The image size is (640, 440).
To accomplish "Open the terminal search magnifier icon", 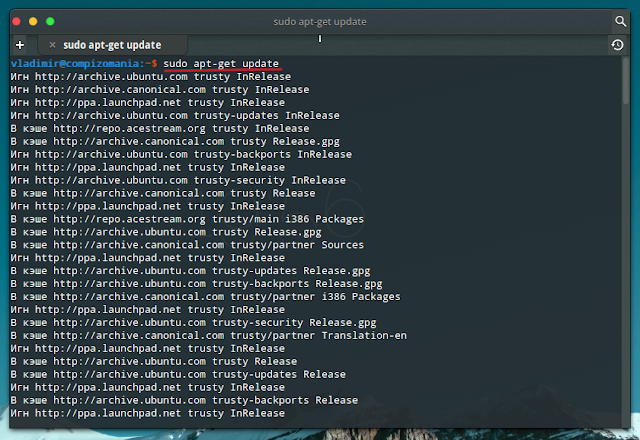I will click(x=620, y=21).
